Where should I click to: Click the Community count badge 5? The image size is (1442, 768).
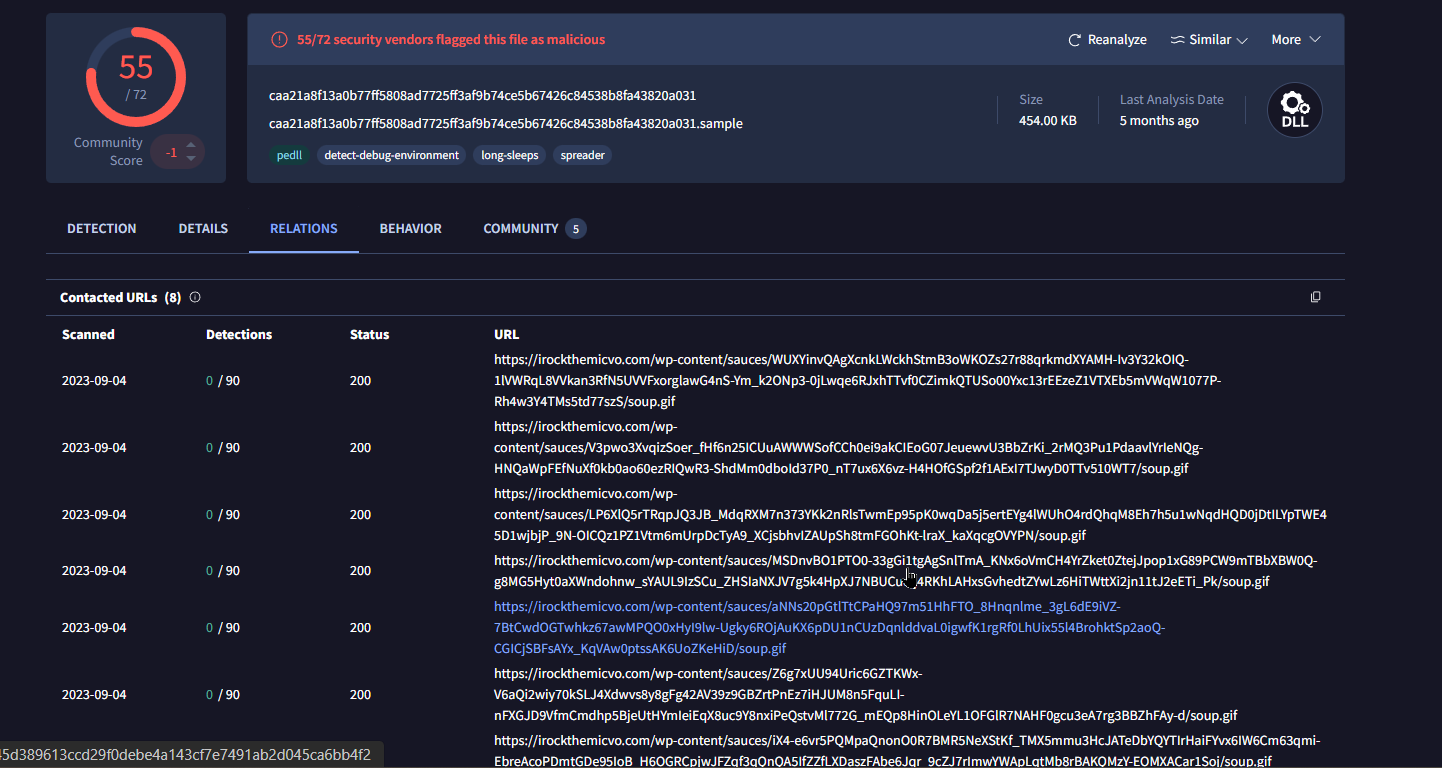coord(575,229)
